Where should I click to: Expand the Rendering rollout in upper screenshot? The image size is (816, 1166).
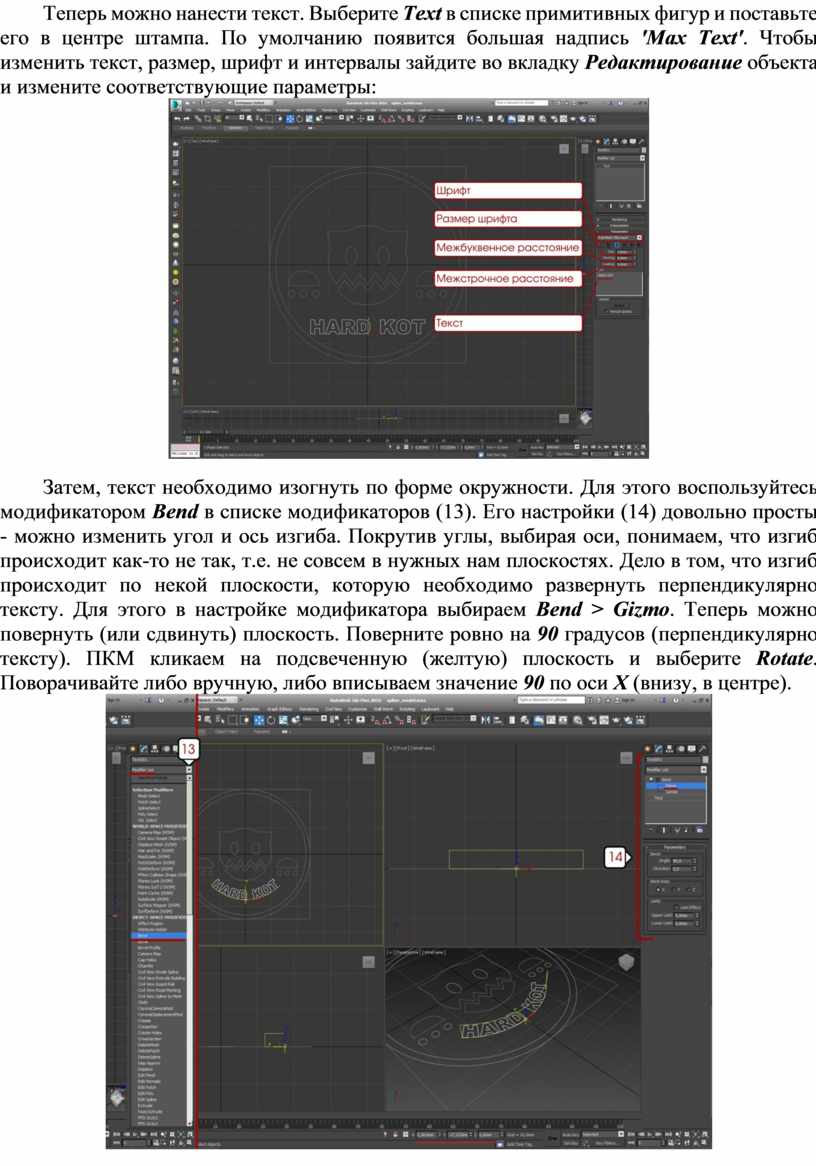click(x=620, y=219)
